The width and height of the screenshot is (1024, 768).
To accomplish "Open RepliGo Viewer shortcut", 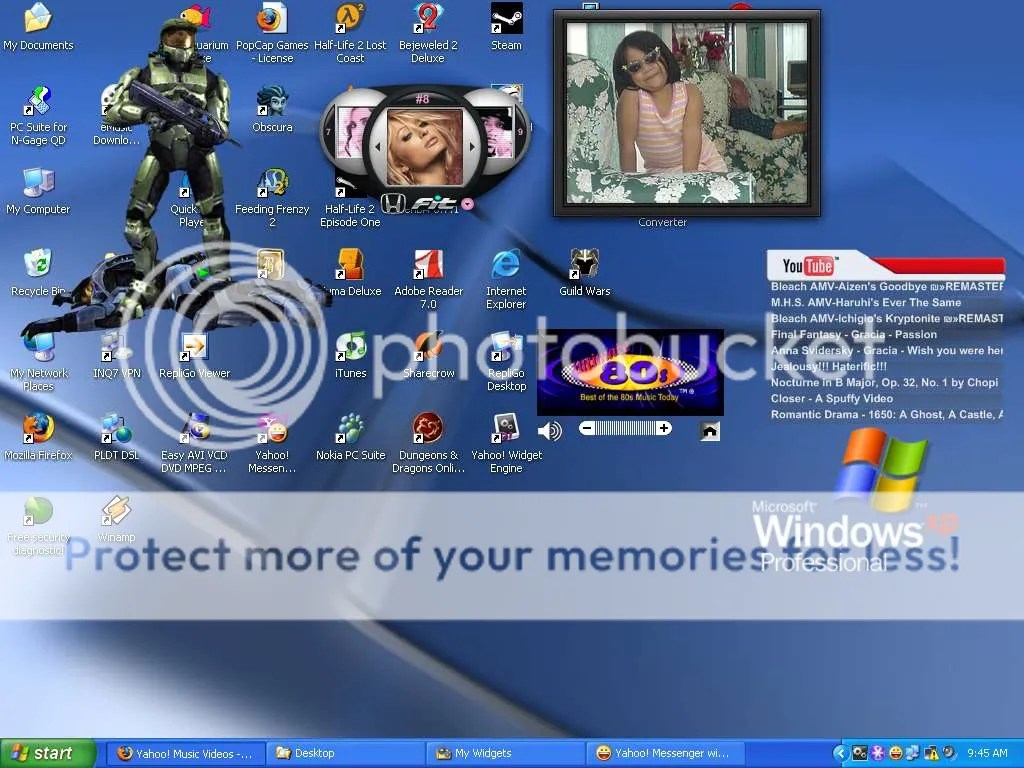I will click(195, 355).
